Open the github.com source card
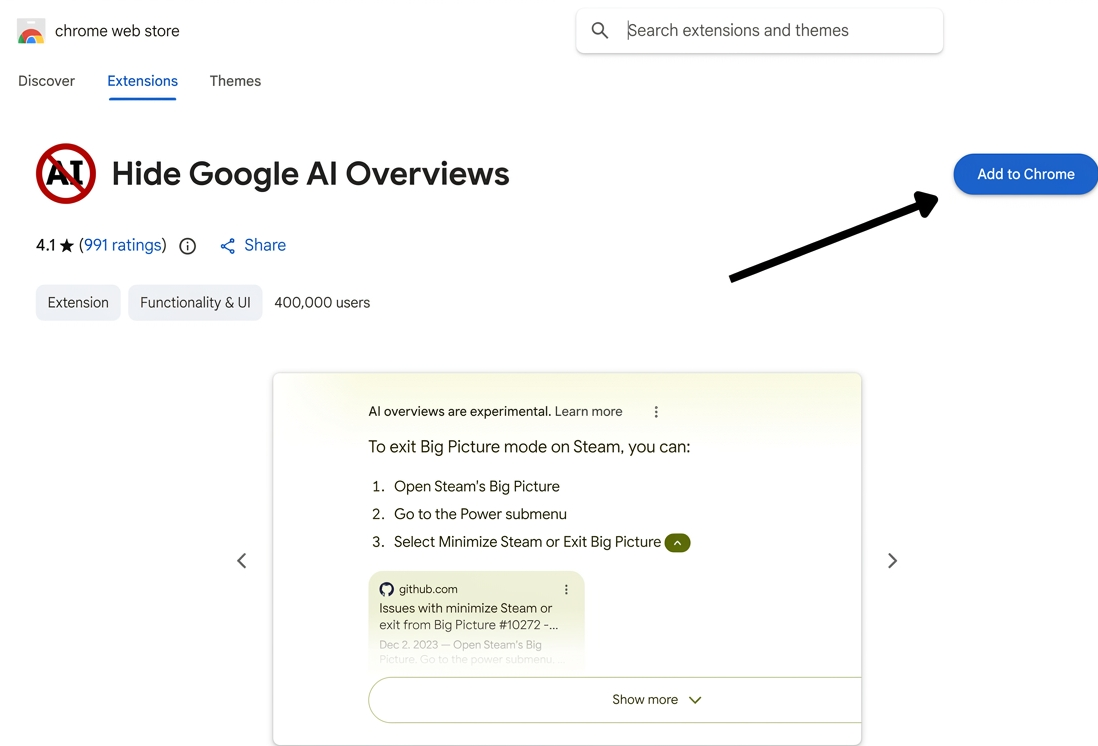Image resolution: width=1098 pixels, height=746 pixels. (x=476, y=620)
